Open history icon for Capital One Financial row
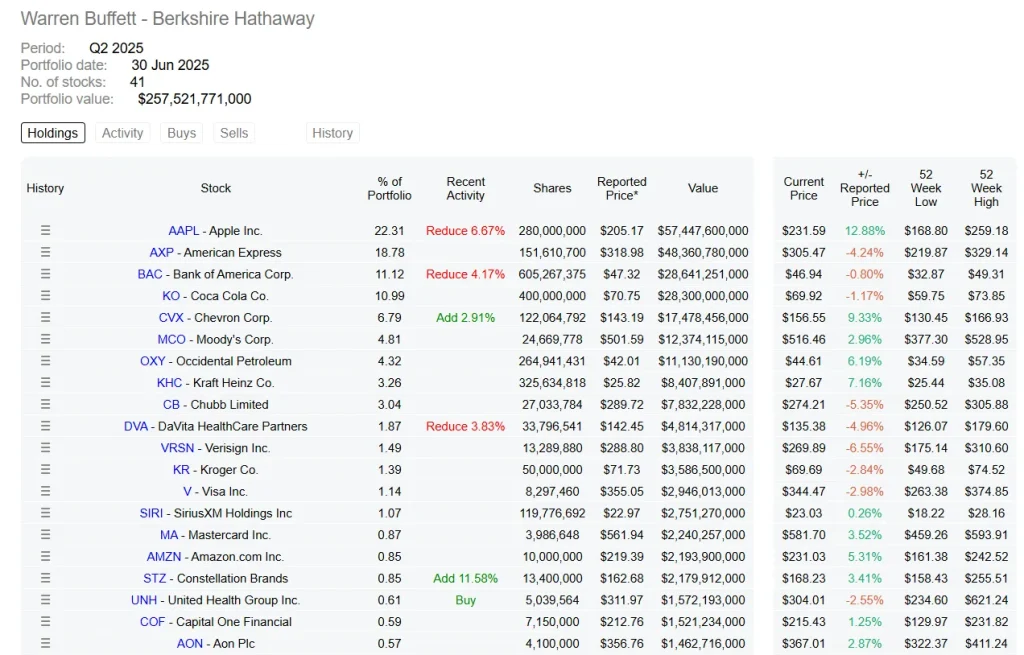1024x655 pixels. (x=45, y=621)
